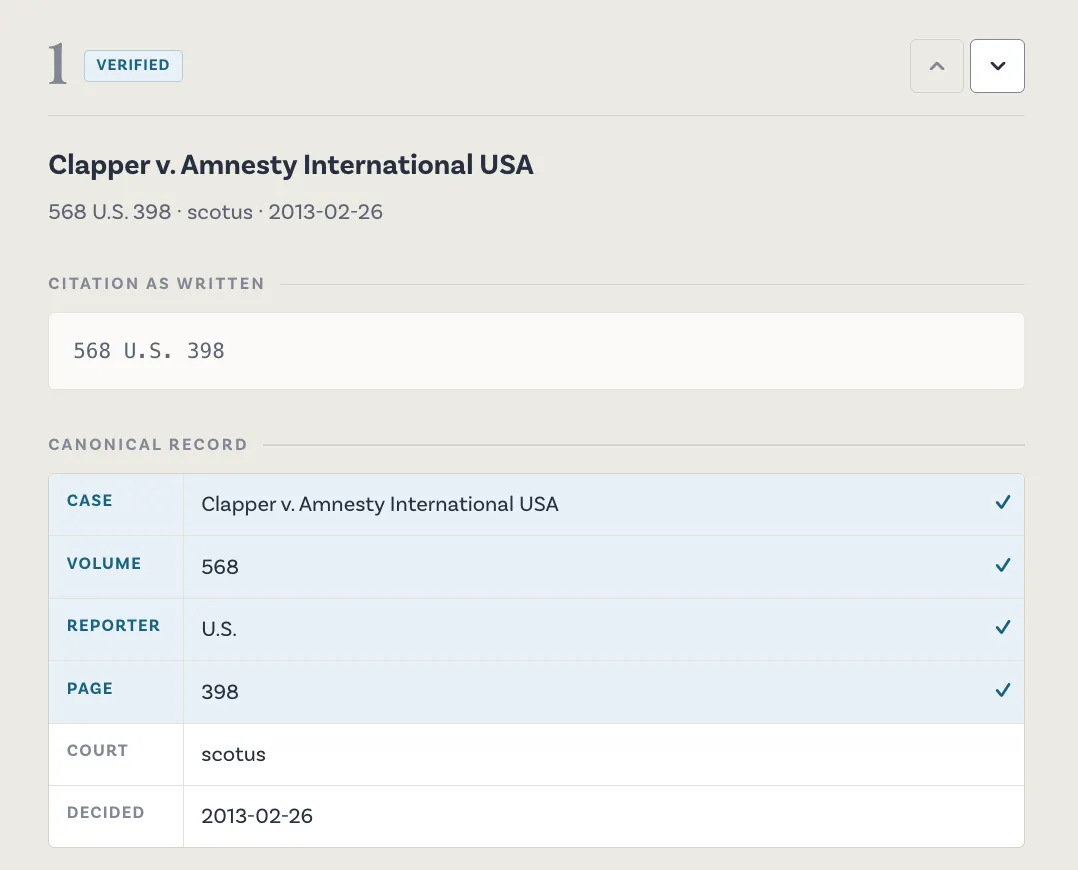
Task: Click the VERIFIED status badge
Action: coord(133,65)
